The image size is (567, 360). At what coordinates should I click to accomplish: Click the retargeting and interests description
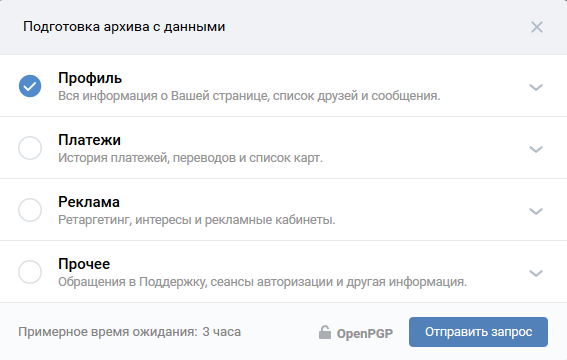click(x=196, y=220)
